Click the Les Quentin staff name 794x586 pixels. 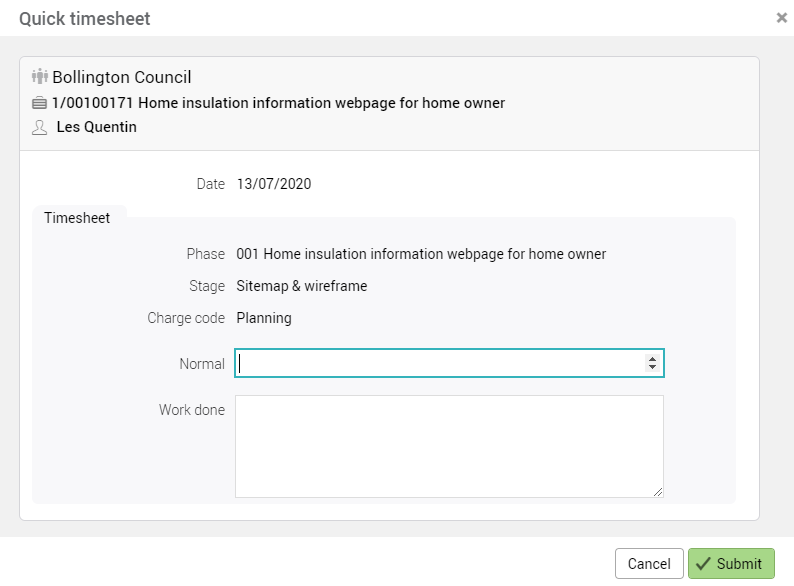tap(96, 128)
